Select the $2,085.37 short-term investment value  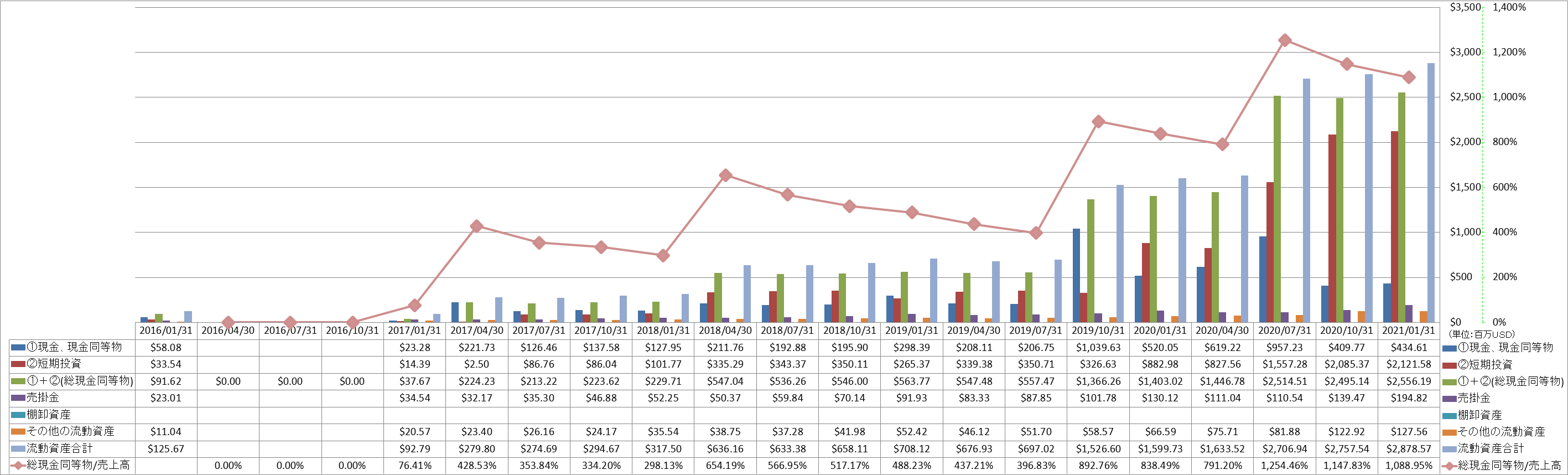coord(1347,364)
